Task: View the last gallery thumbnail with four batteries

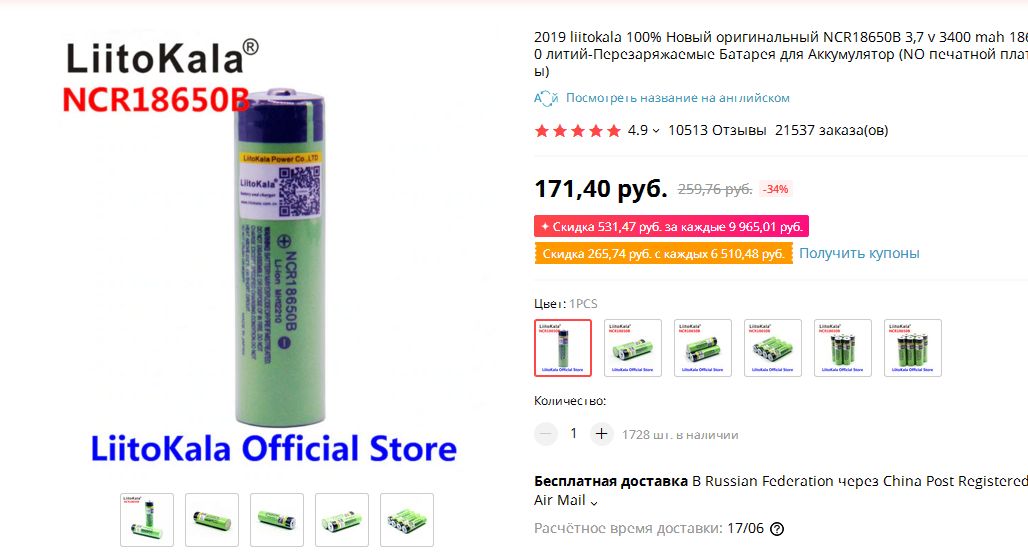Action: pos(406,520)
